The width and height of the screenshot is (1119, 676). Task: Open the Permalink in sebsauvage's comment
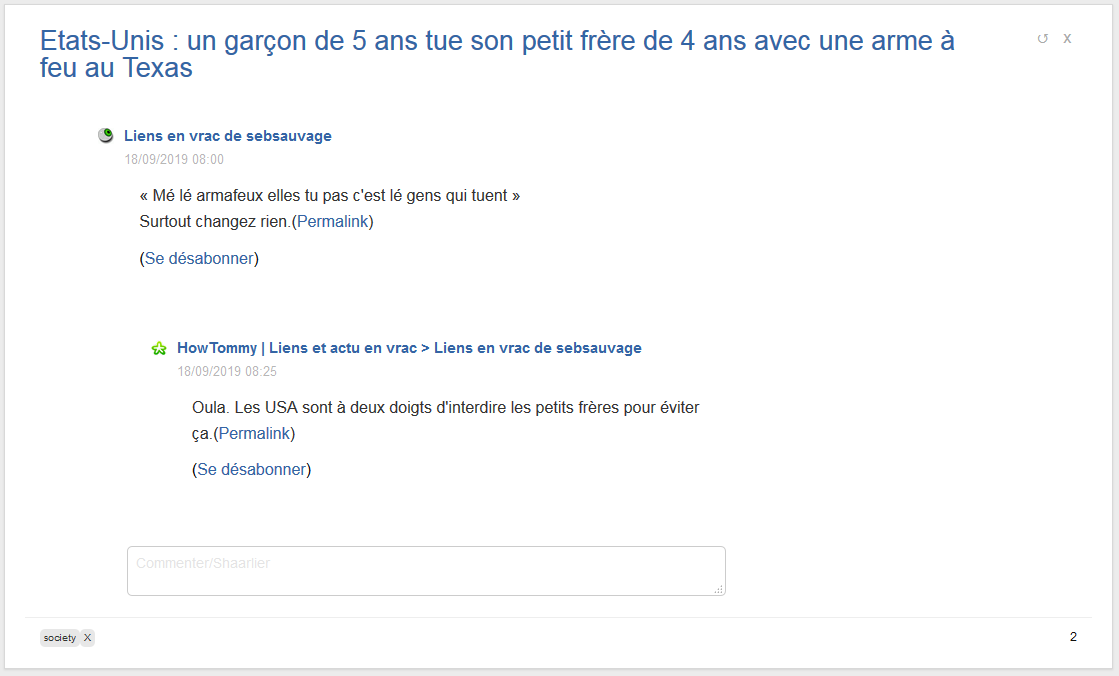tap(333, 222)
